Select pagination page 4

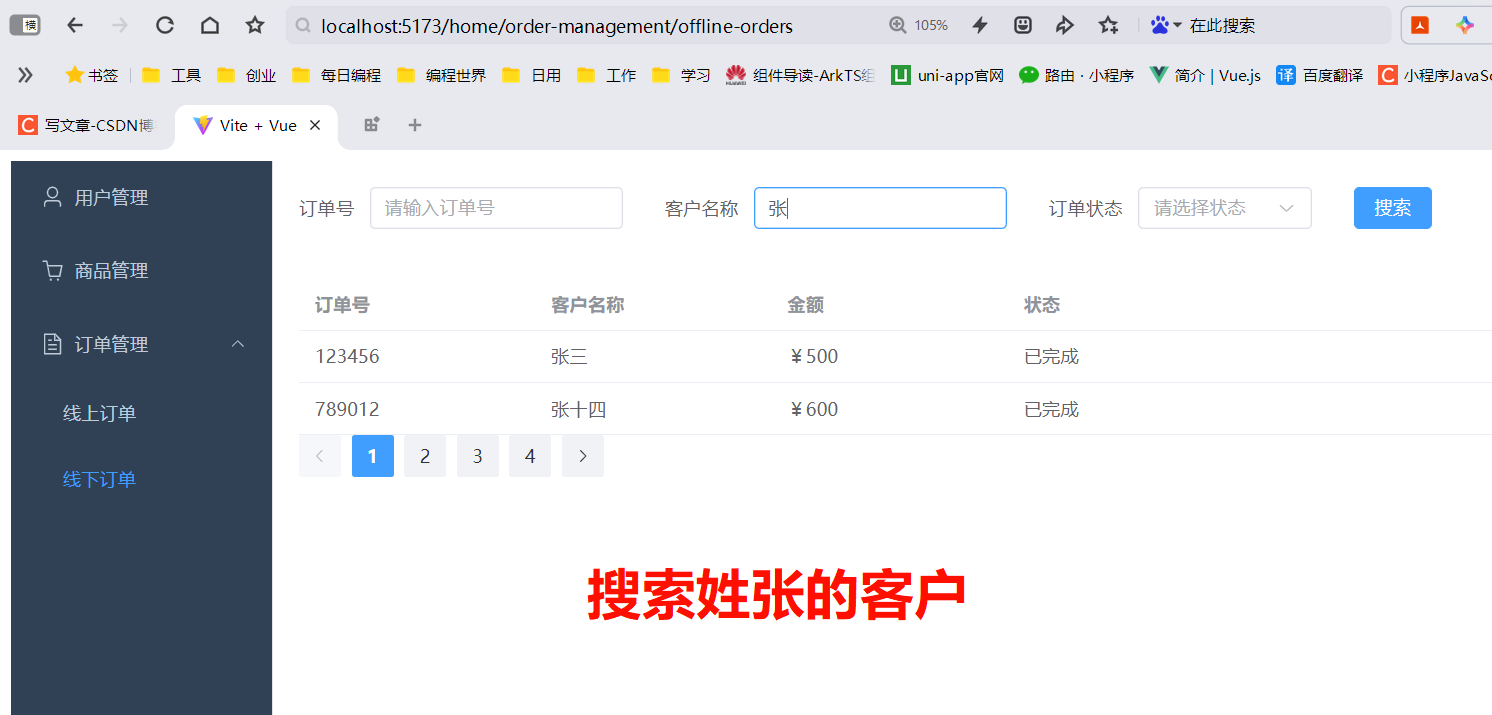pos(530,456)
